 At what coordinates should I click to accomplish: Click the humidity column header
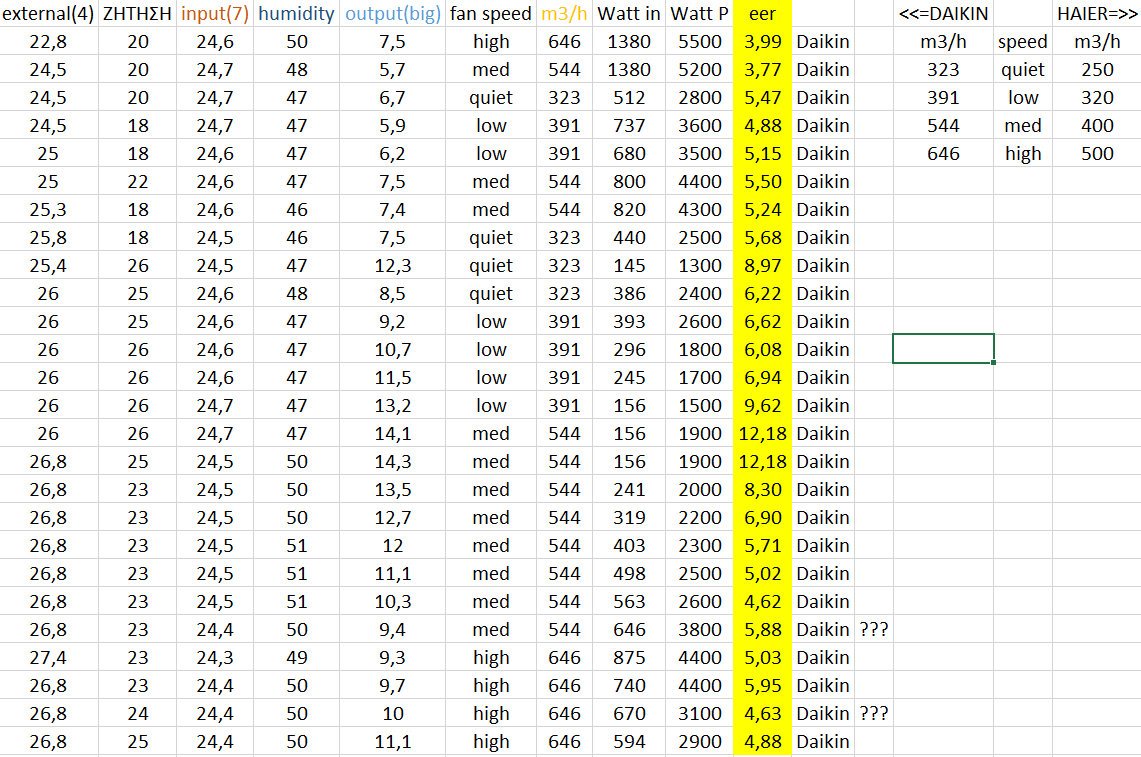[296, 14]
